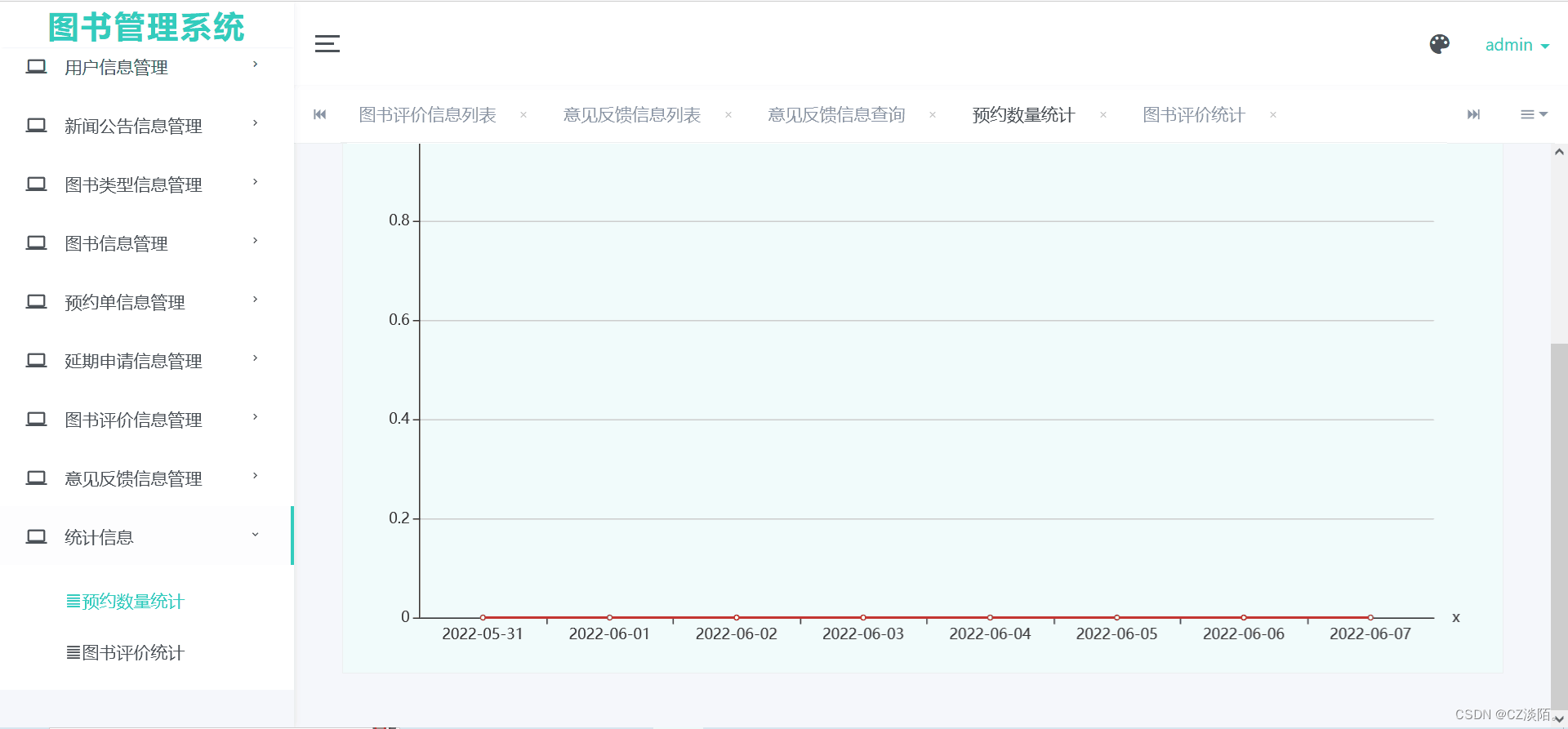Viewport: 1568px width, 729px height.
Task: Expand chevron of 预约单信息管理
Action: 256,299
